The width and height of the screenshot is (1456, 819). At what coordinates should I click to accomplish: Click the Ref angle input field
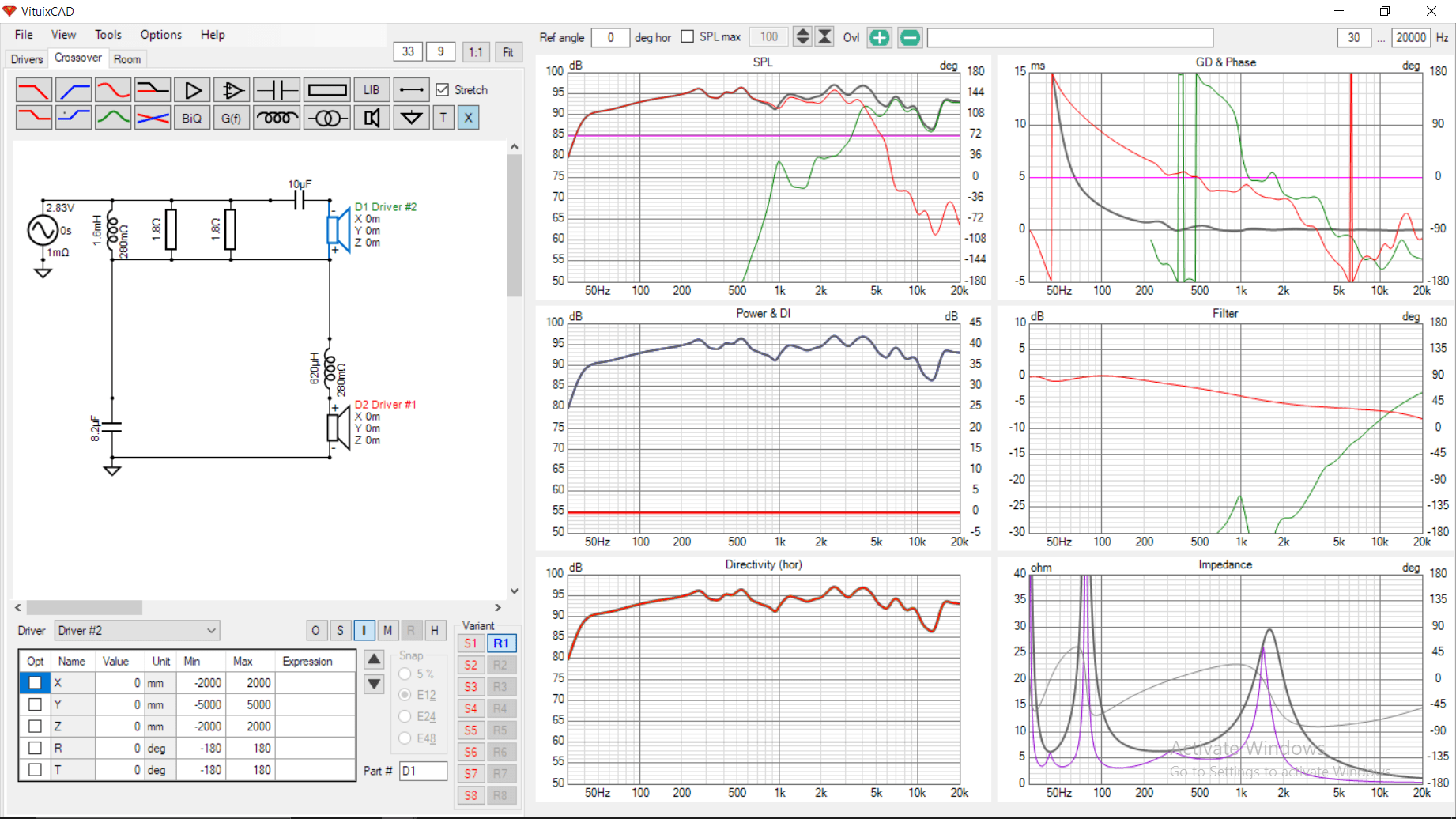coord(610,37)
